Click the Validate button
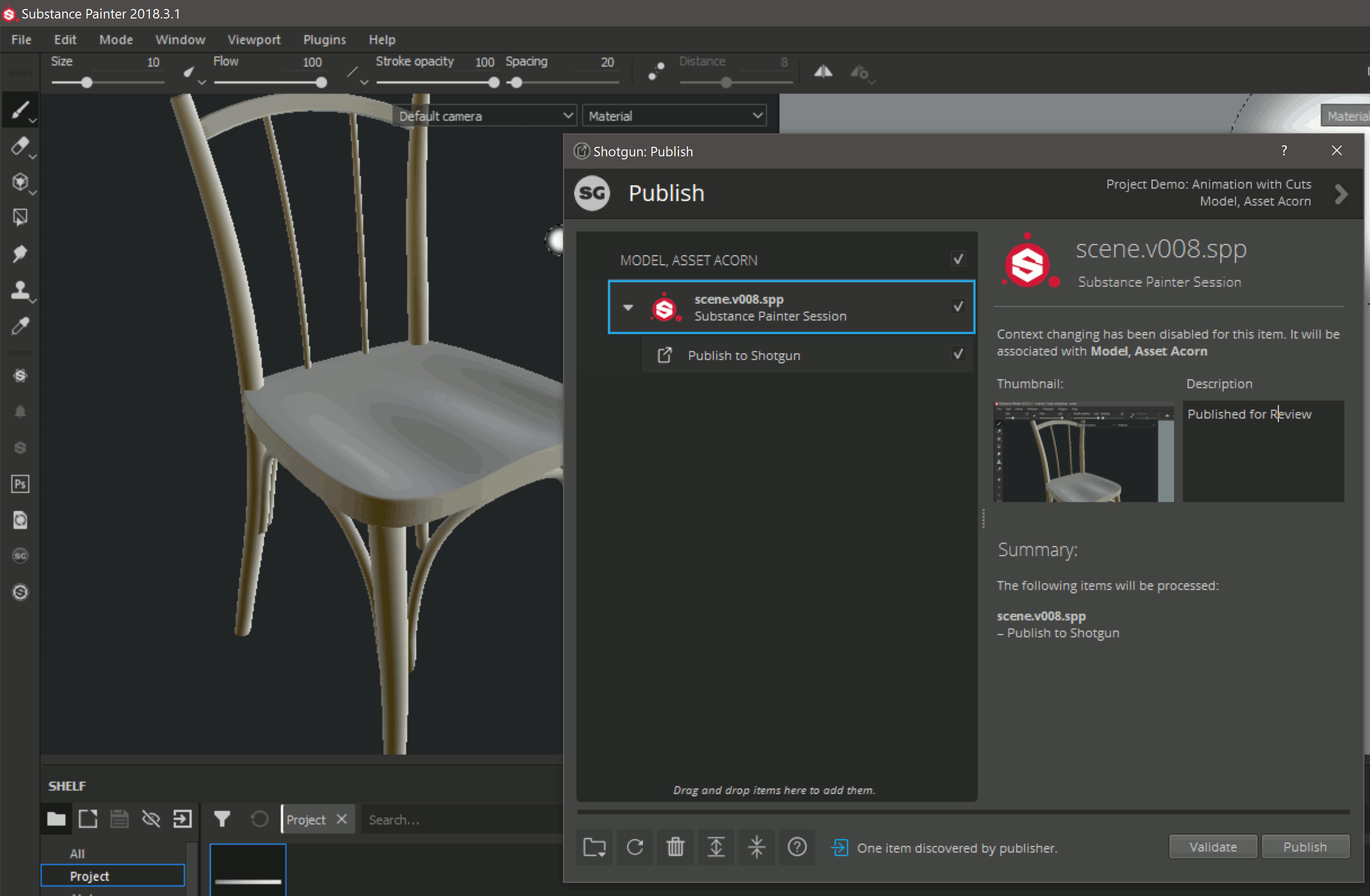 point(1212,847)
